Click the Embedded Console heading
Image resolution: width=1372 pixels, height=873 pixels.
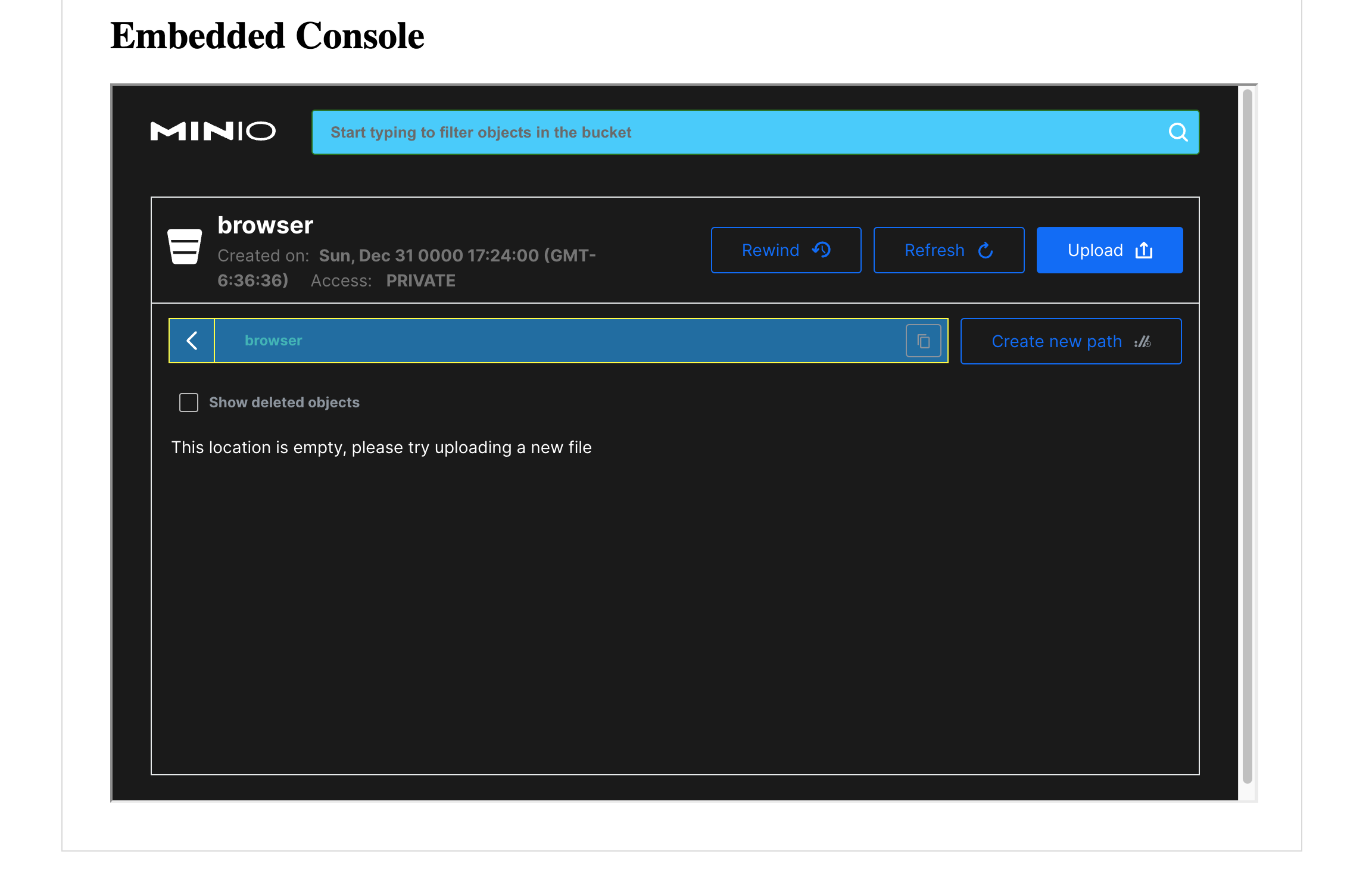[267, 36]
